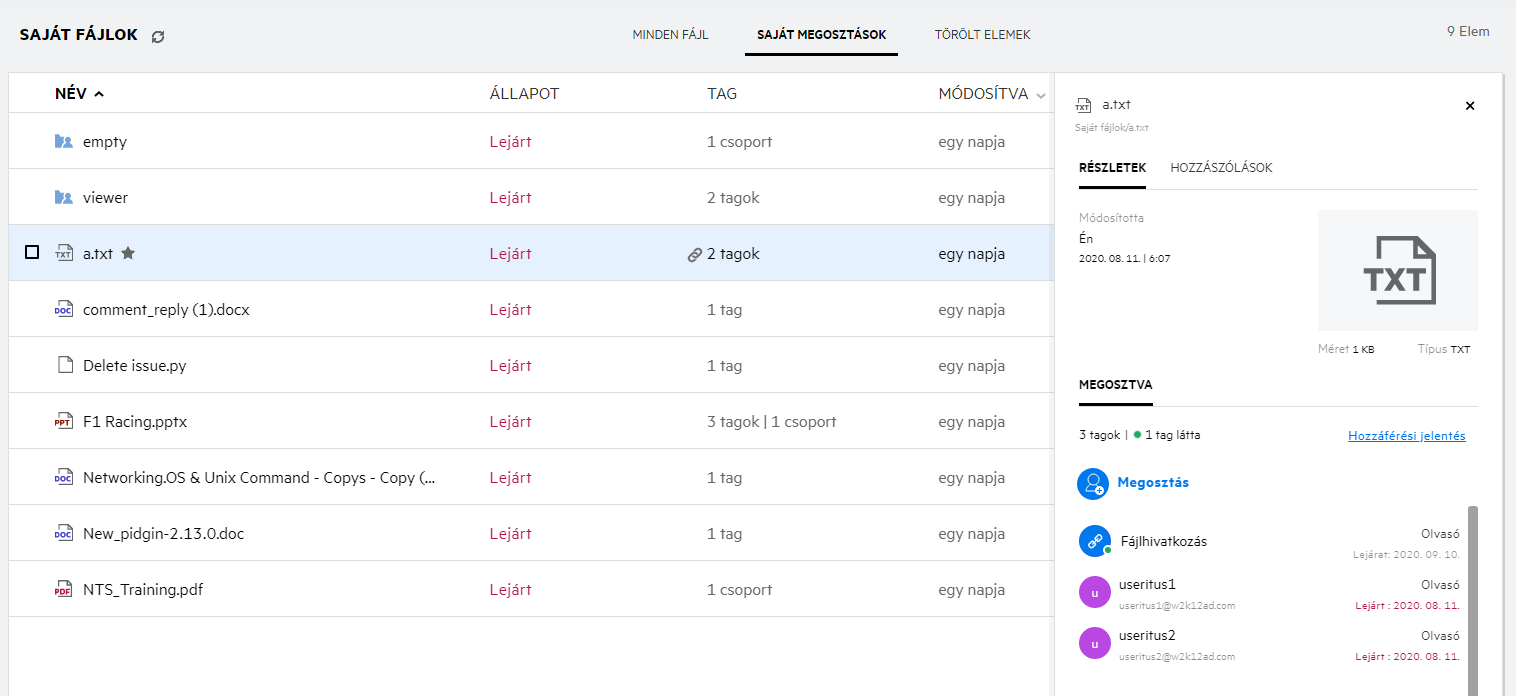Sort by the Név column arrow
Image resolution: width=1516 pixels, height=696 pixels.
click(x=98, y=94)
